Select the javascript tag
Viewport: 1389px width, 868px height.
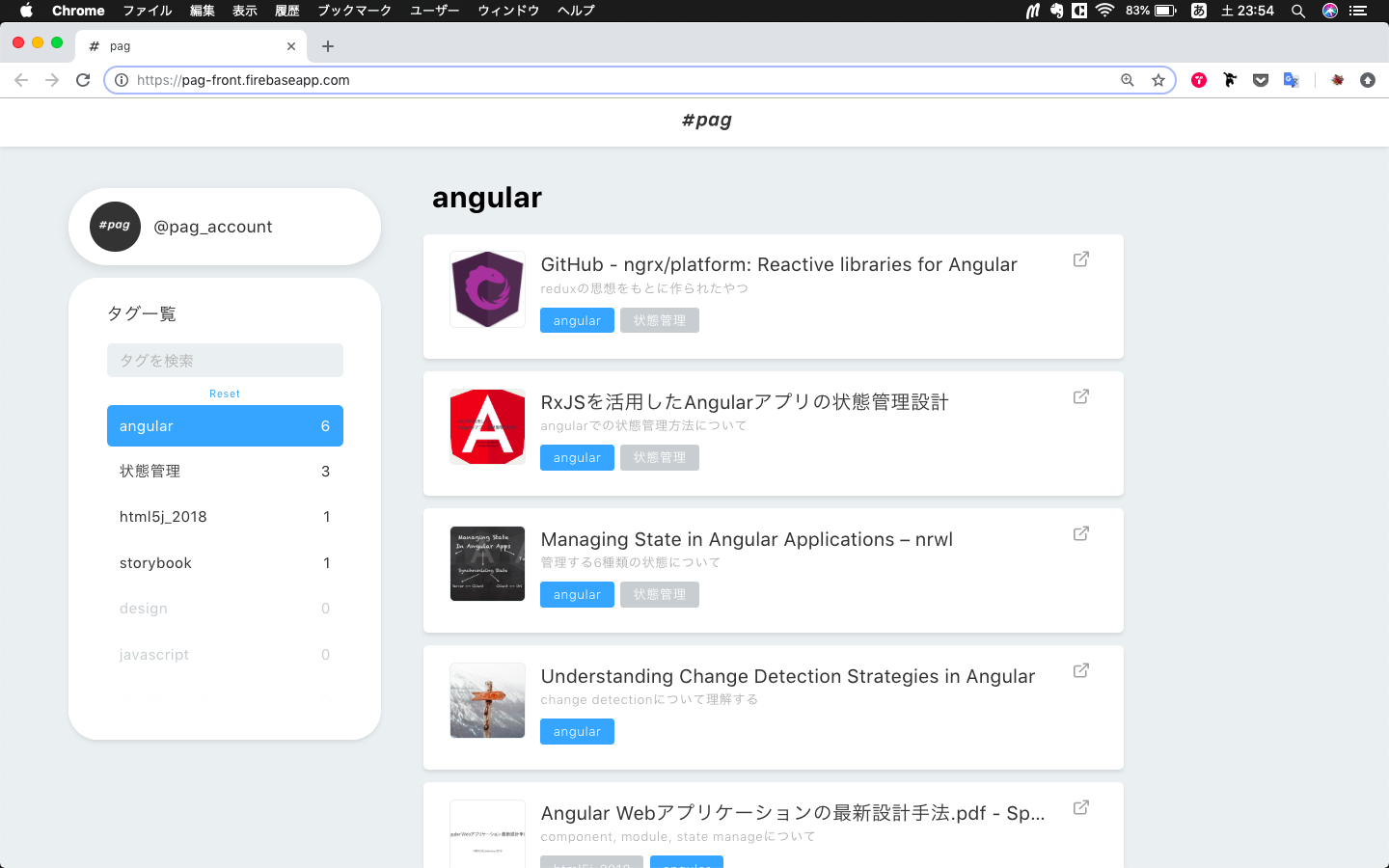225,655
